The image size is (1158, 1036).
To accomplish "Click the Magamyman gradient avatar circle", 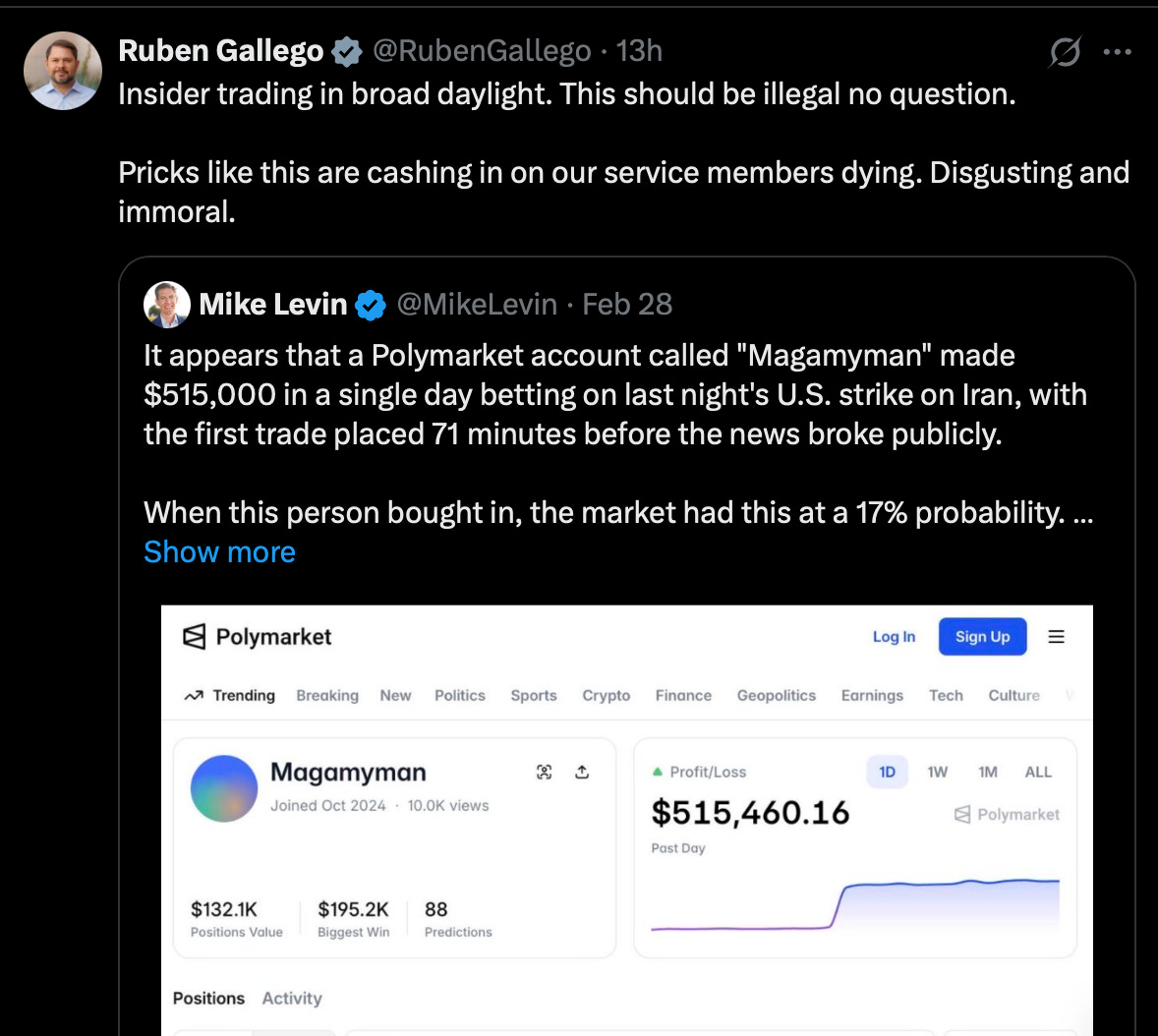I will pos(224,788).
